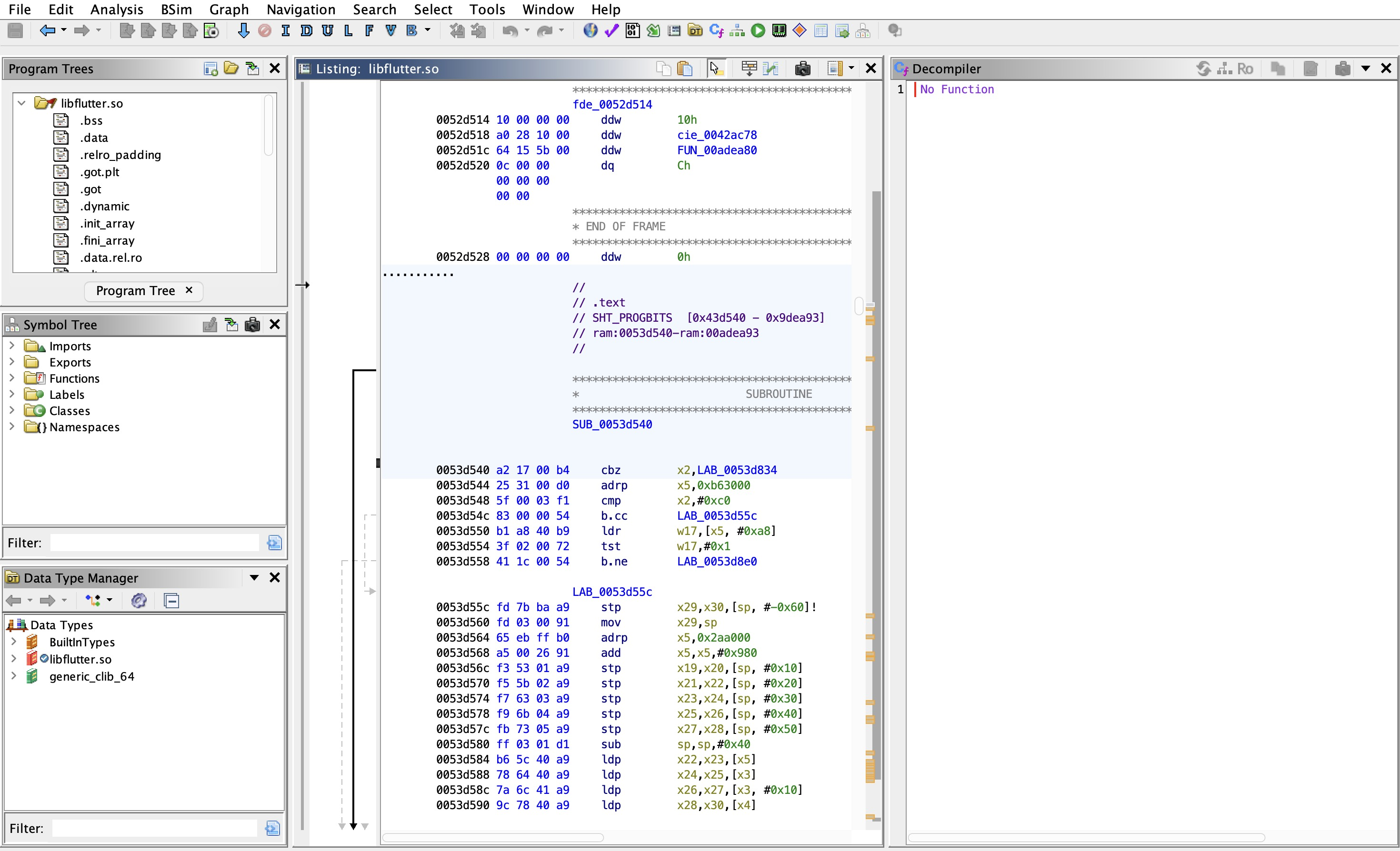The image size is (1400, 851).
Task: Jump to next Bookmark (B icon)
Action: (x=412, y=30)
